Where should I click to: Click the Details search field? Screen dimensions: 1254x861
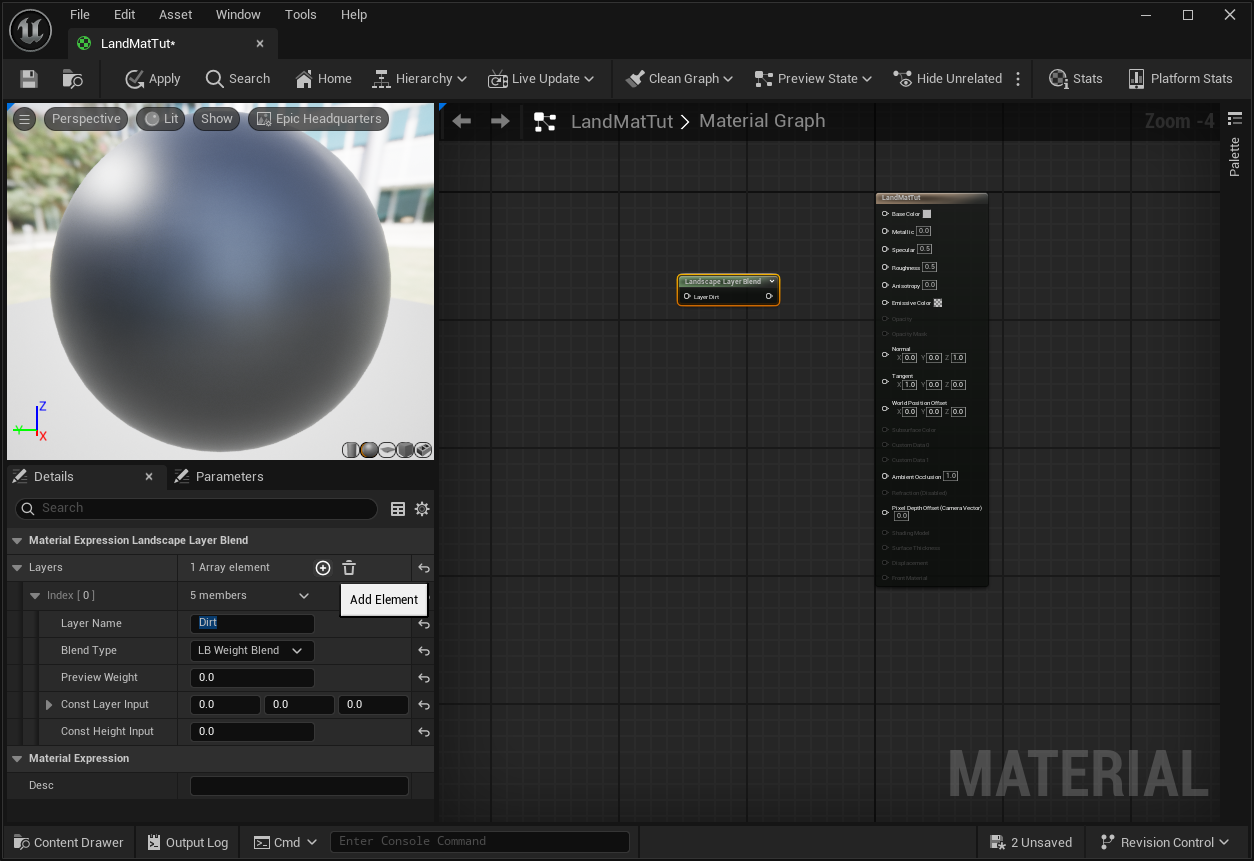(197, 509)
